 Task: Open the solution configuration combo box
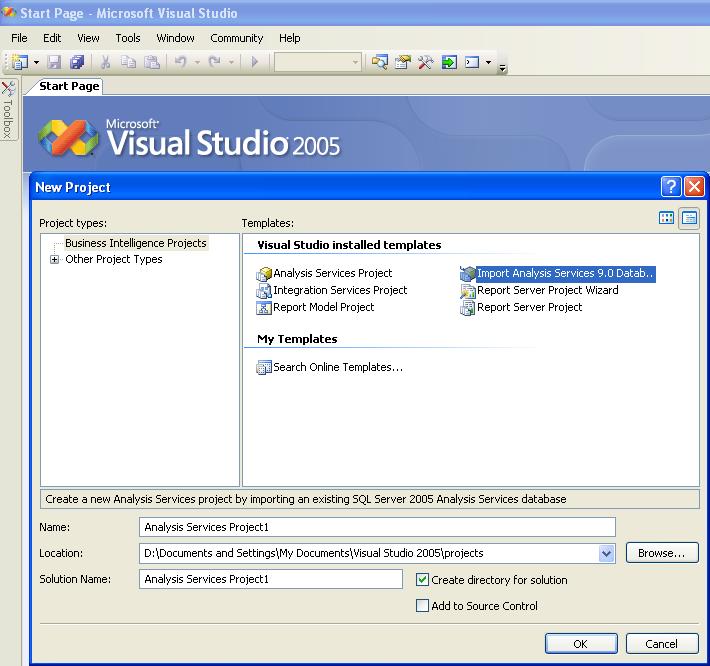click(x=317, y=62)
